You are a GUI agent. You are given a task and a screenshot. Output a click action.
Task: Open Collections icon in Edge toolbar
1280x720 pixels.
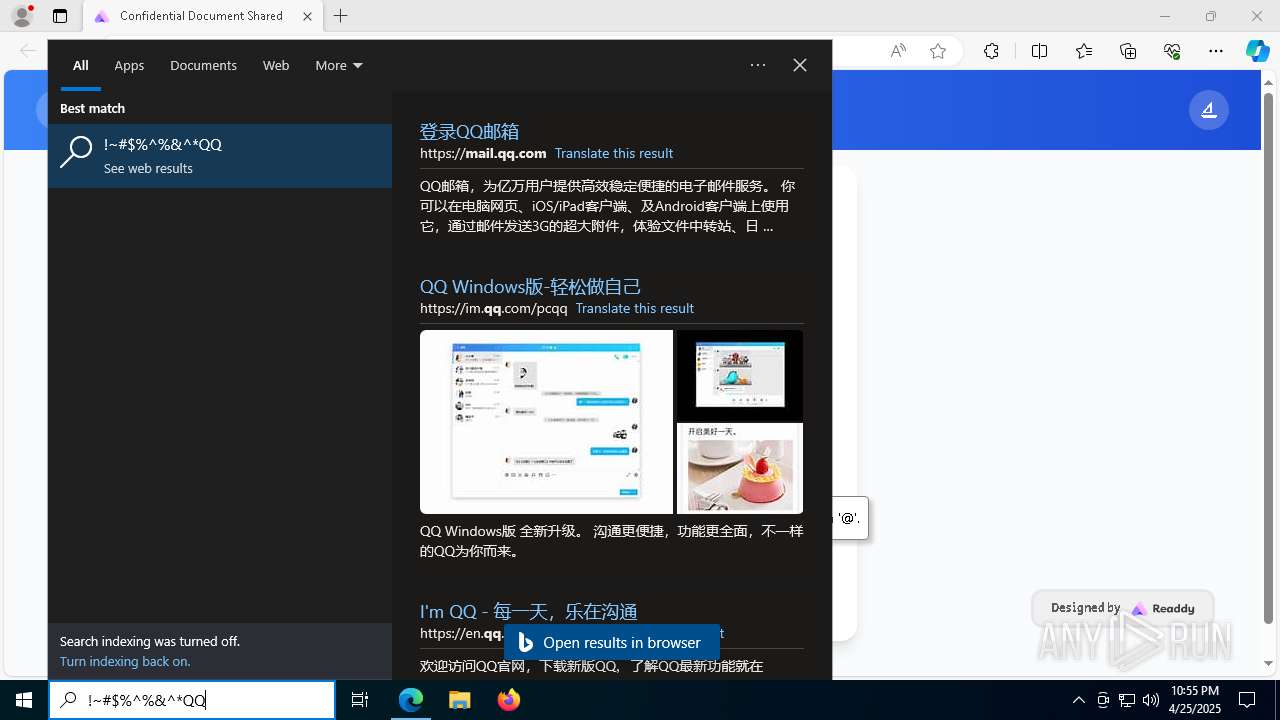point(1128,51)
